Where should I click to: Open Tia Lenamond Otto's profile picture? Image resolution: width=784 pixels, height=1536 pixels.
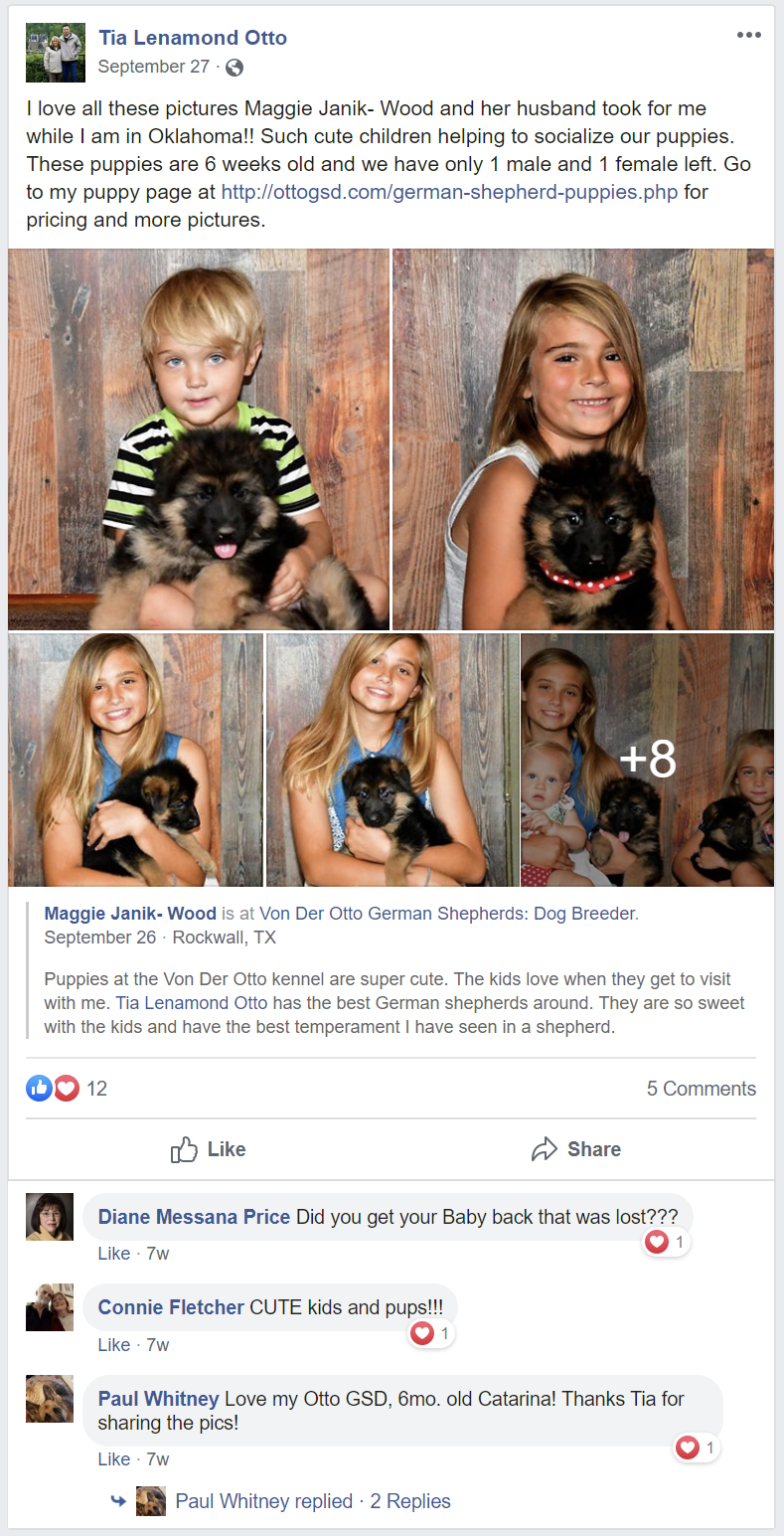coord(56,53)
